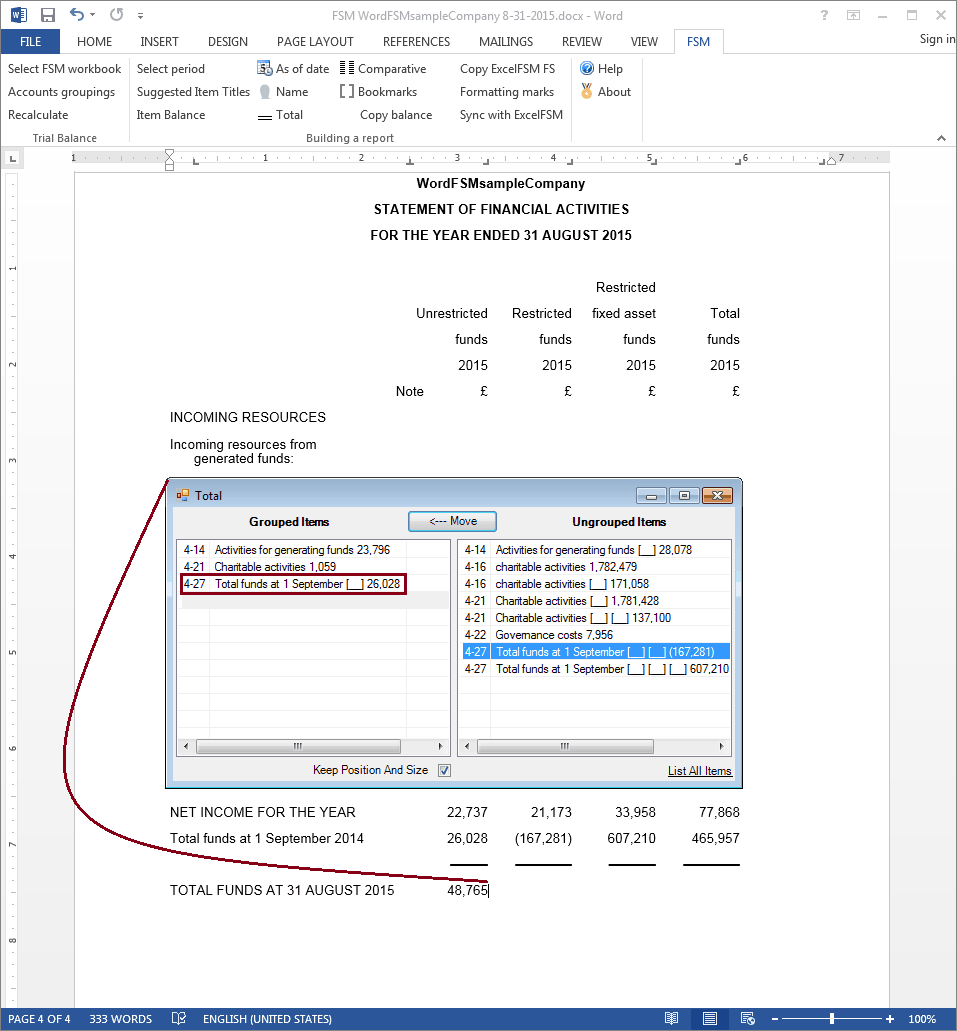The image size is (957, 1031).
Task: Open the undo history dropdown arrow
Action: point(93,14)
